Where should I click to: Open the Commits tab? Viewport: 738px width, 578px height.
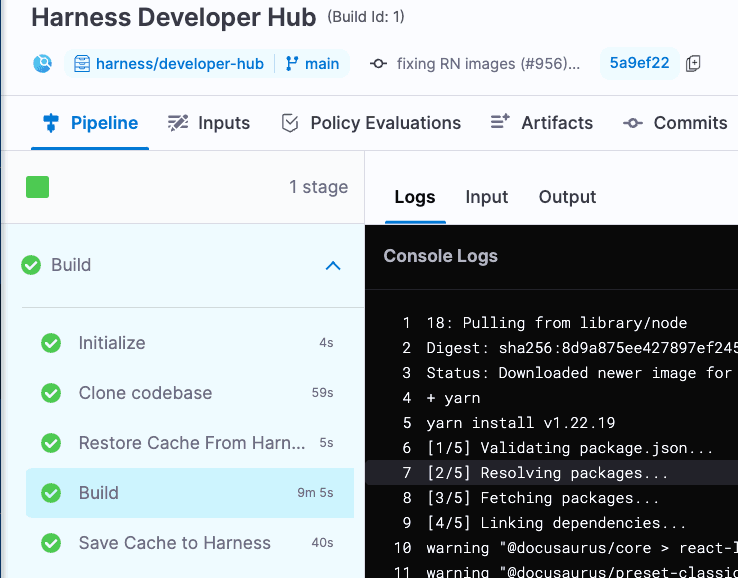pyautogui.click(x=675, y=123)
